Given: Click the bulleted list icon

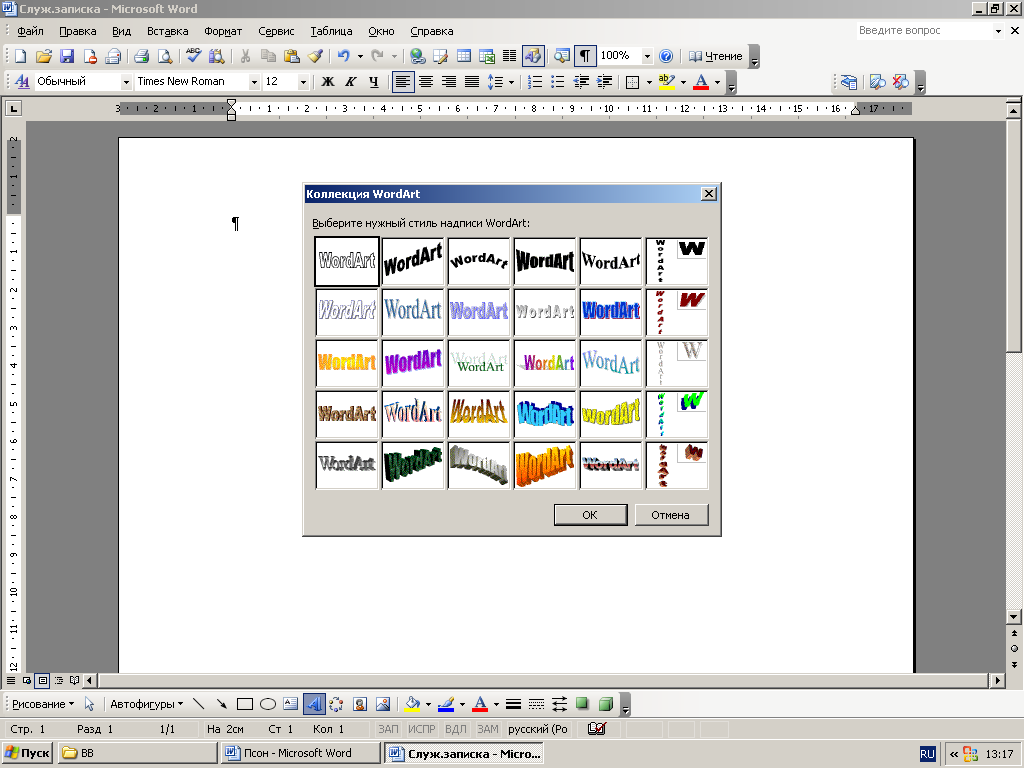Looking at the screenshot, I should pyautogui.click(x=557, y=82).
